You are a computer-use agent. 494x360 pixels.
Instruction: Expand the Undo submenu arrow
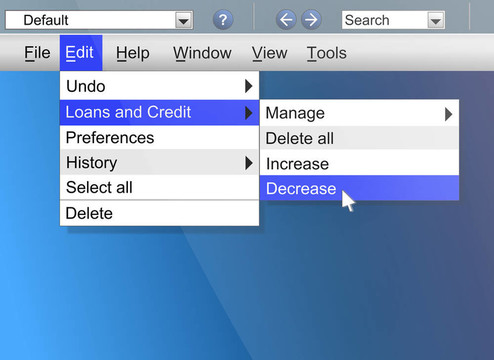click(249, 86)
